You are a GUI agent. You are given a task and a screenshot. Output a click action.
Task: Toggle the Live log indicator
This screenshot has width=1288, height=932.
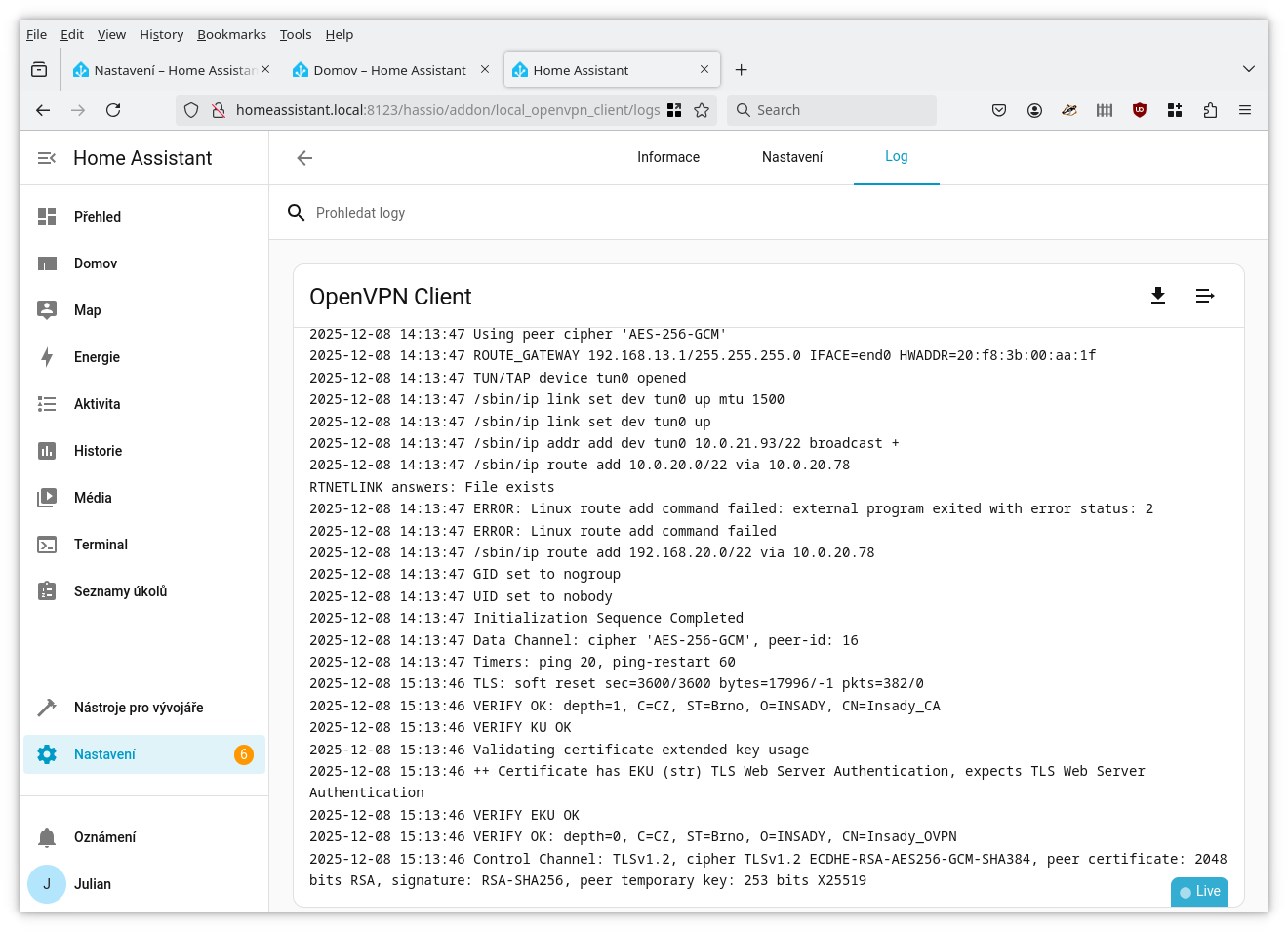(x=1199, y=891)
